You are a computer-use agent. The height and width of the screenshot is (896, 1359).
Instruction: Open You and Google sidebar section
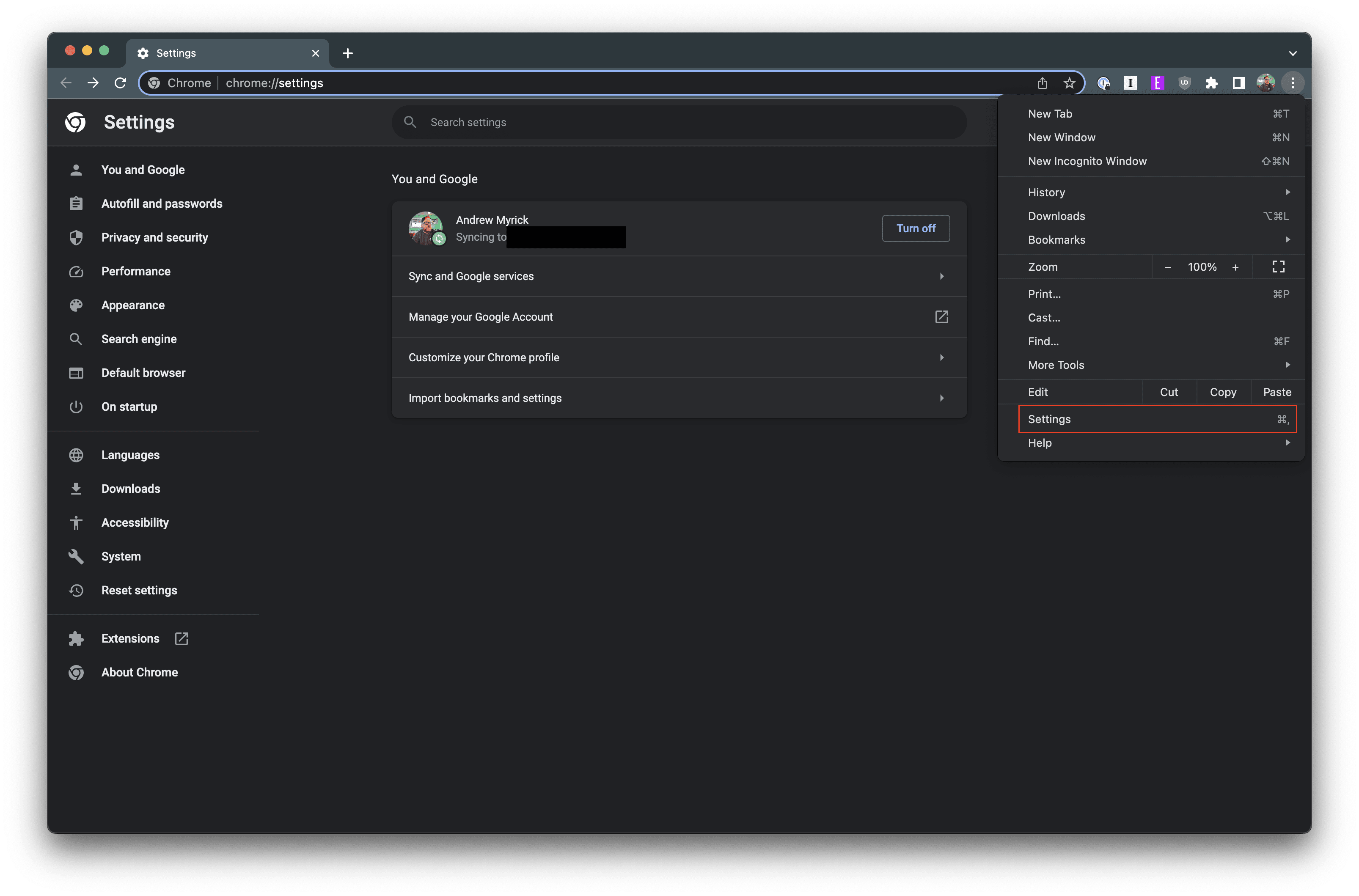(143, 170)
